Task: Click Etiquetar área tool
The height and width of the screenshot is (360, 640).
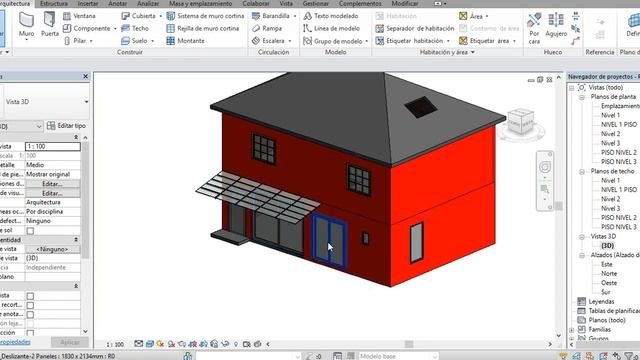Action: (x=487, y=41)
